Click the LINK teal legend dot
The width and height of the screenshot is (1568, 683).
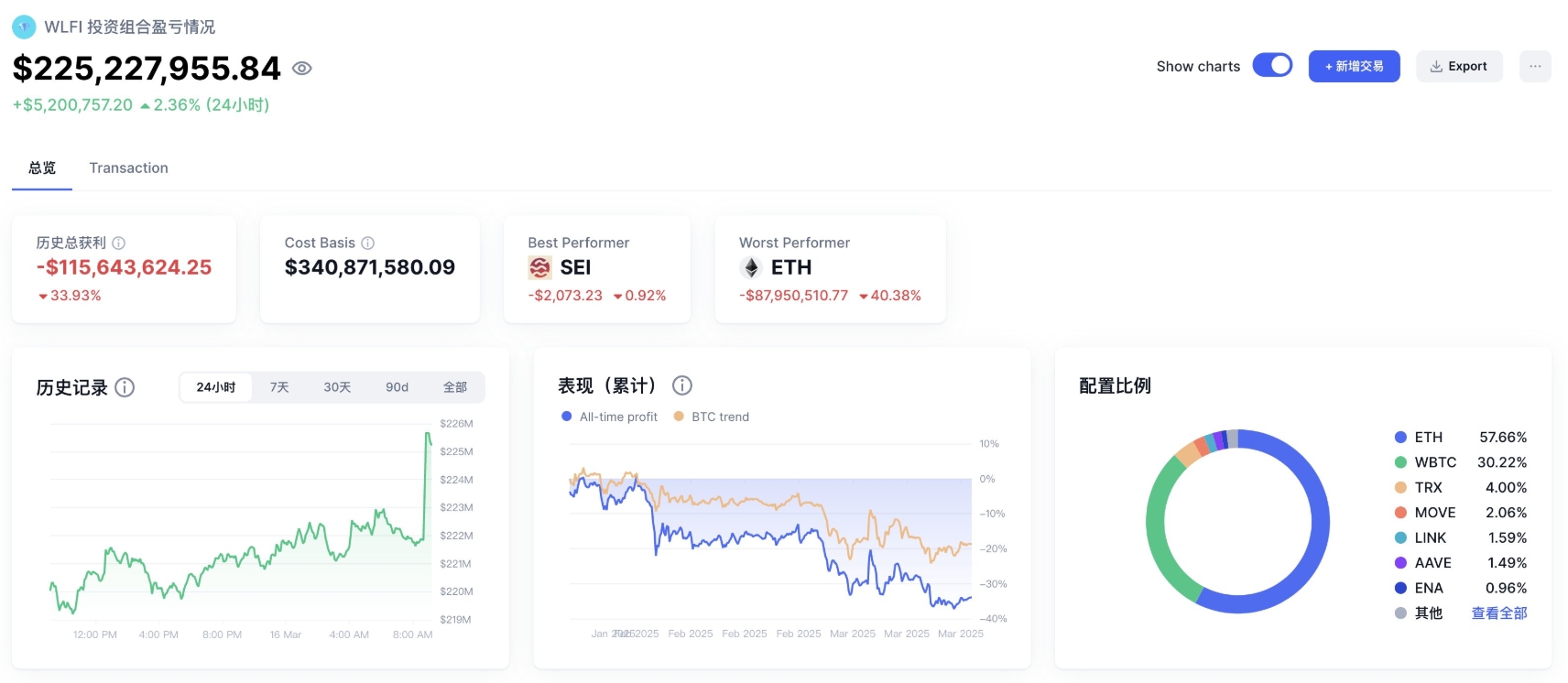pyautogui.click(x=1400, y=538)
